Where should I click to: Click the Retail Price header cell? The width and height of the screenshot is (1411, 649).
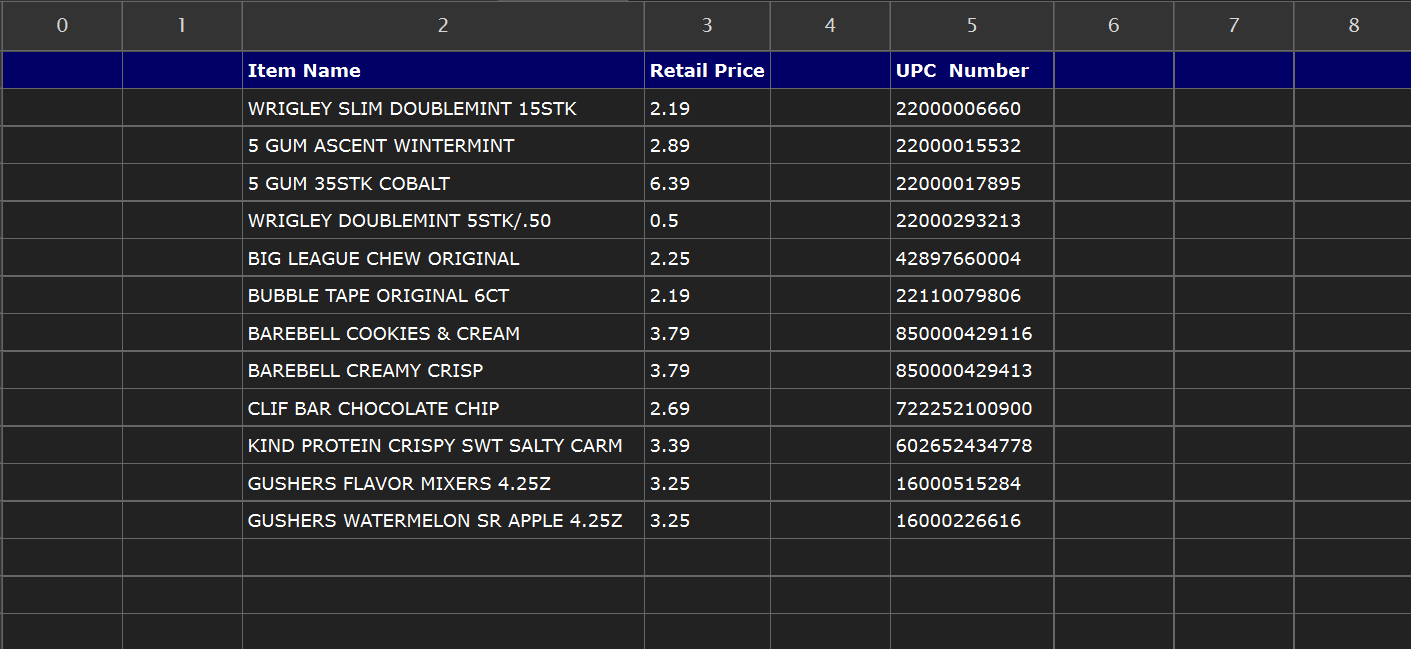tap(707, 70)
